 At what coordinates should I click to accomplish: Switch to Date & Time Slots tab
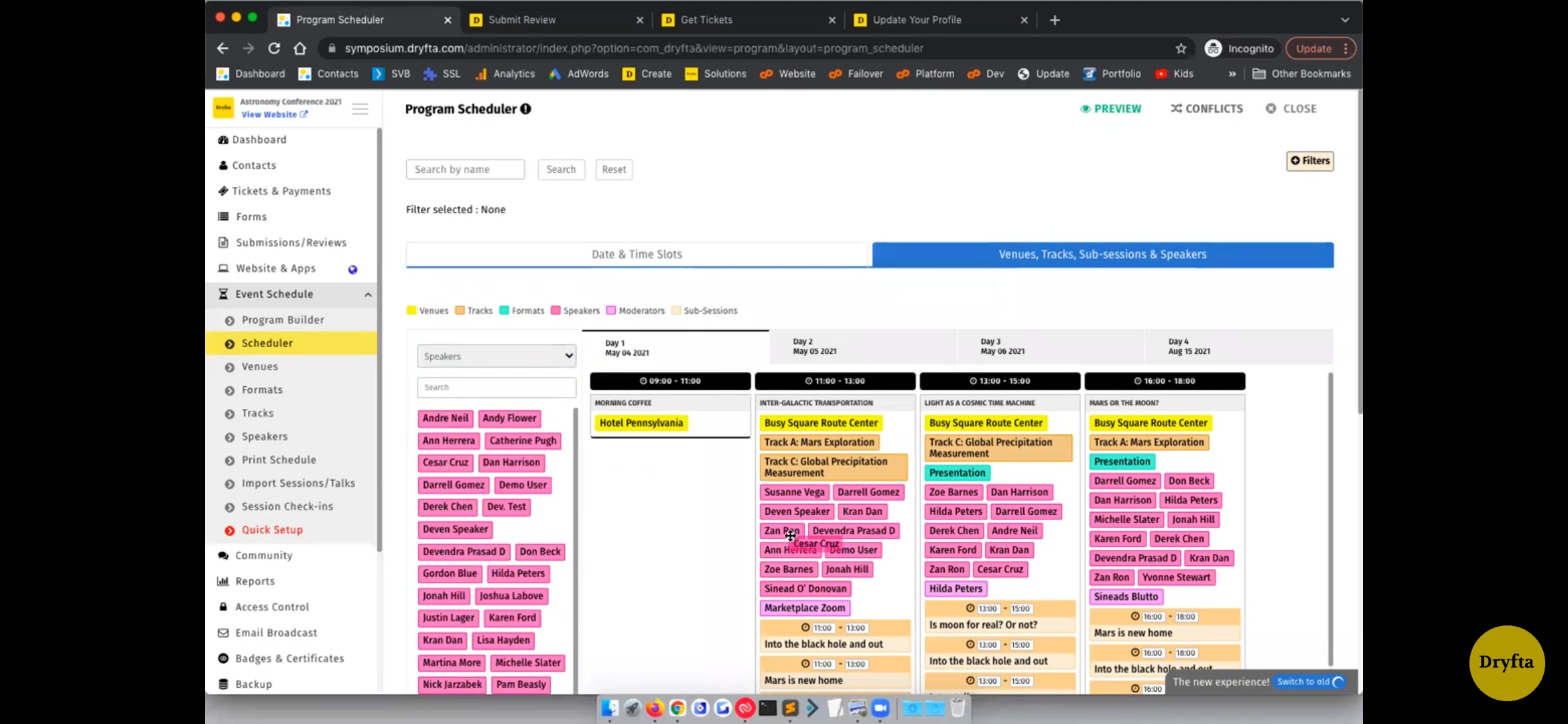[637, 254]
